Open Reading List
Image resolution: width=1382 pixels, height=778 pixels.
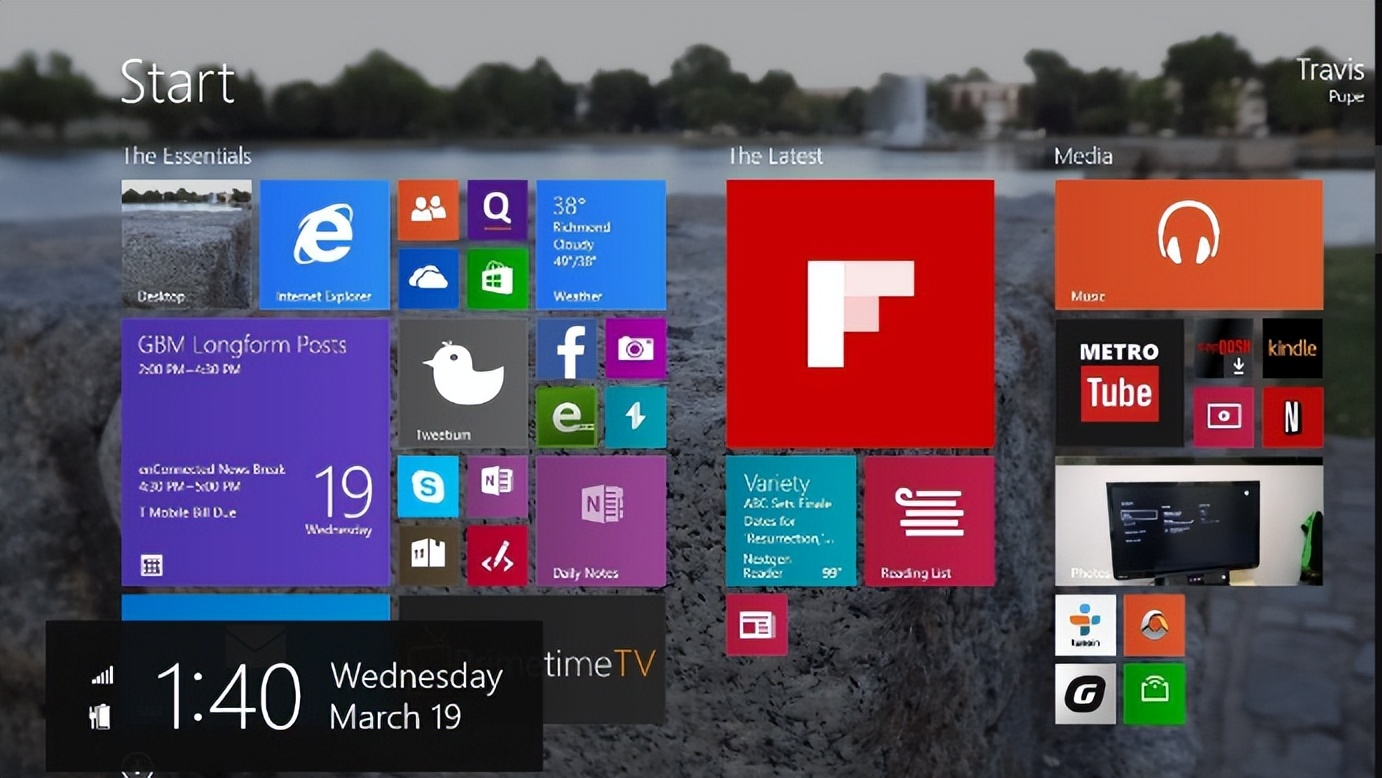pos(929,520)
